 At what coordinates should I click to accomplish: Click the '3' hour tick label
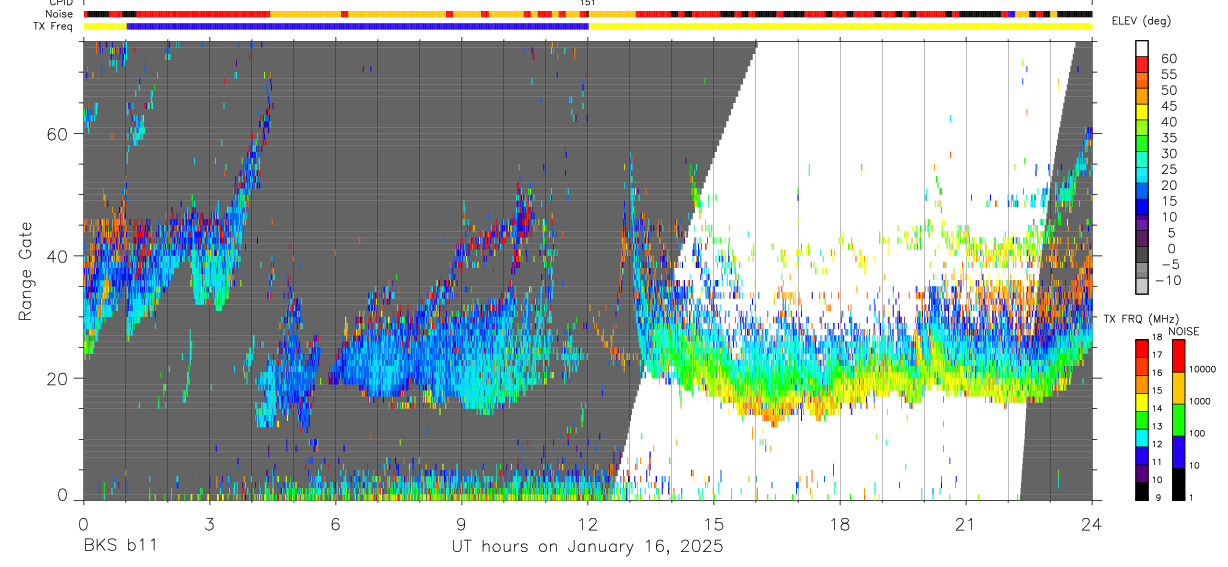[x=209, y=523]
